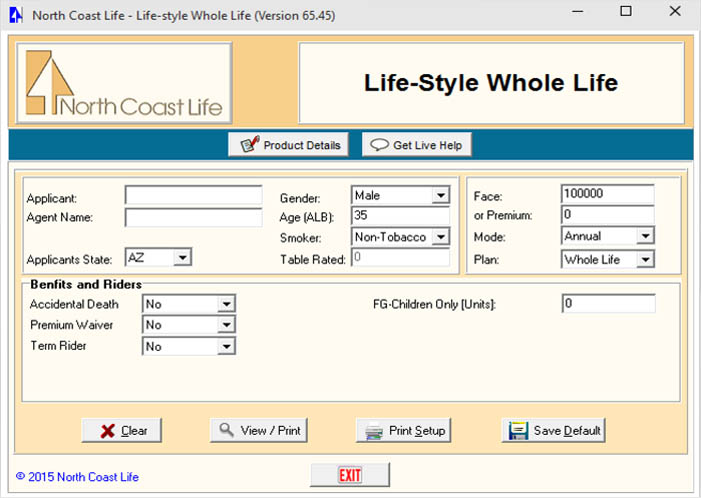Click the Face amount field
Screen dimensions: 701x498
(x=608, y=194)
